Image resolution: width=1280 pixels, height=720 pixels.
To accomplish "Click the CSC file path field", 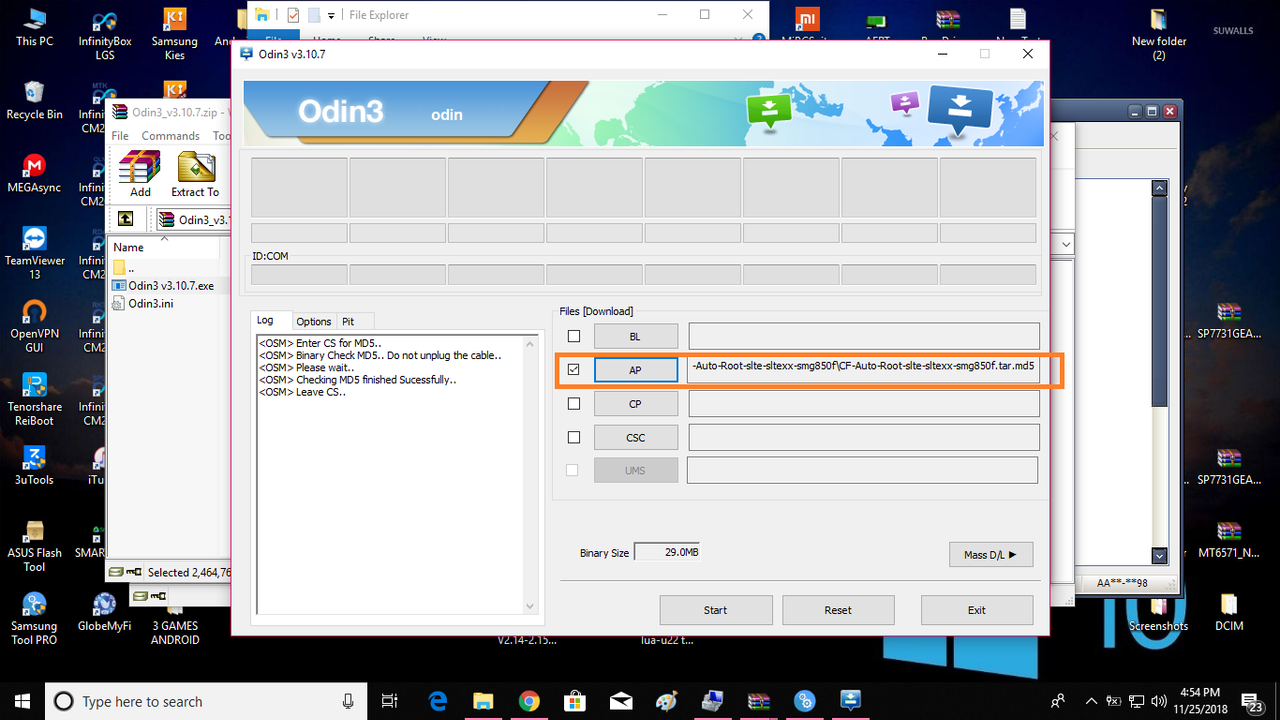I will [x=864, y=437].
